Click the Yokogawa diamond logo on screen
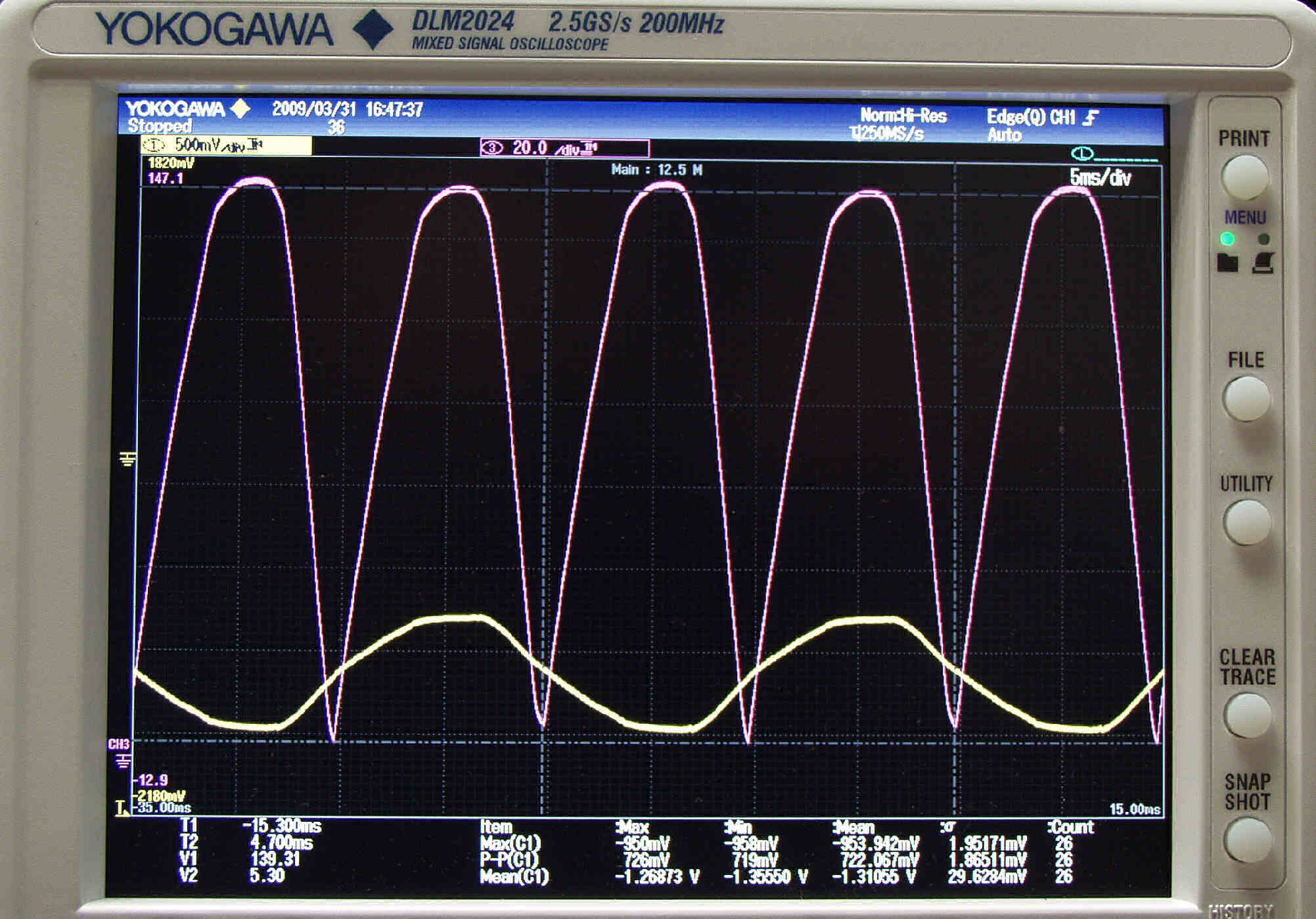 241,108
